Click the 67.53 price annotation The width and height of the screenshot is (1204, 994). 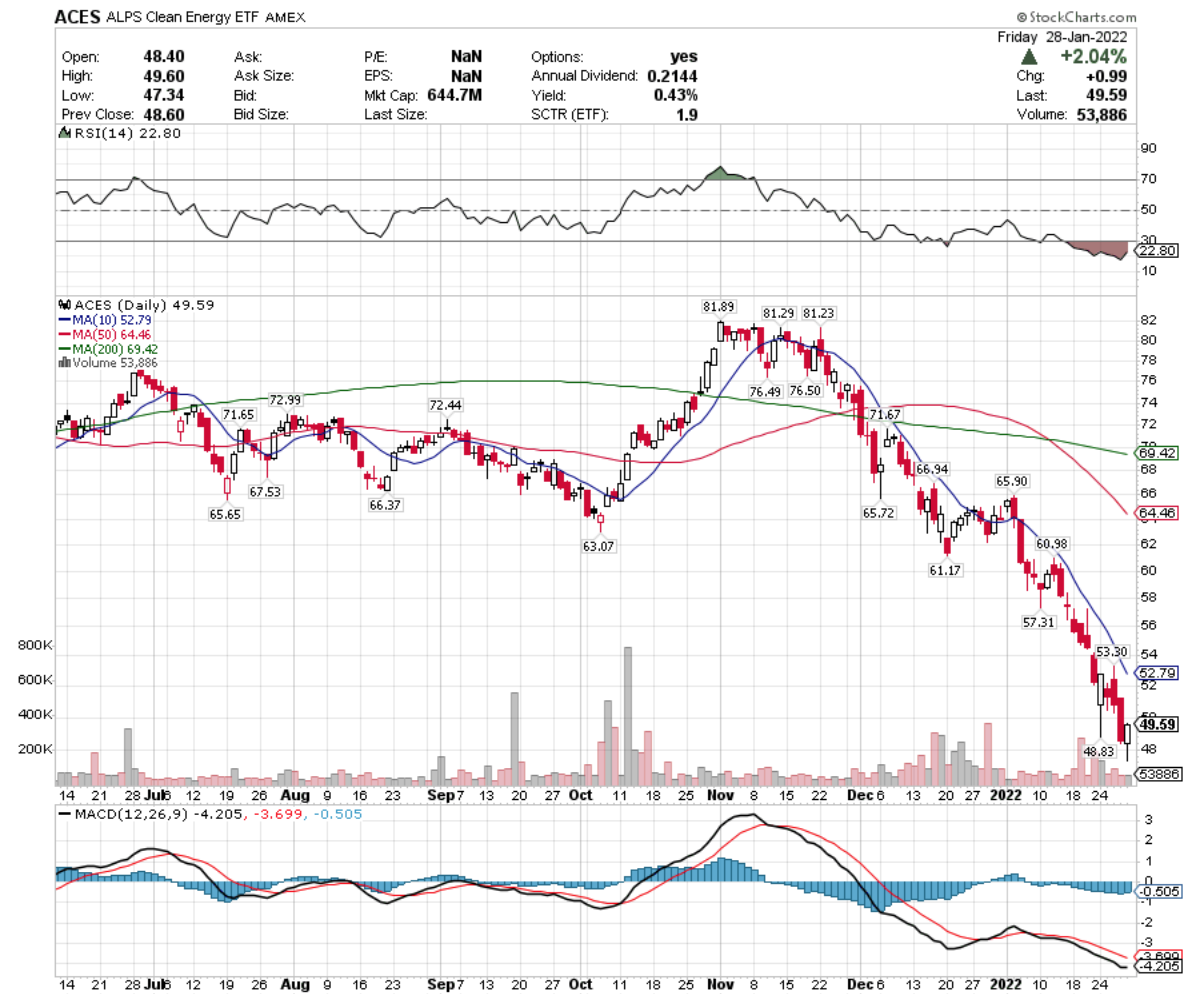266,491
